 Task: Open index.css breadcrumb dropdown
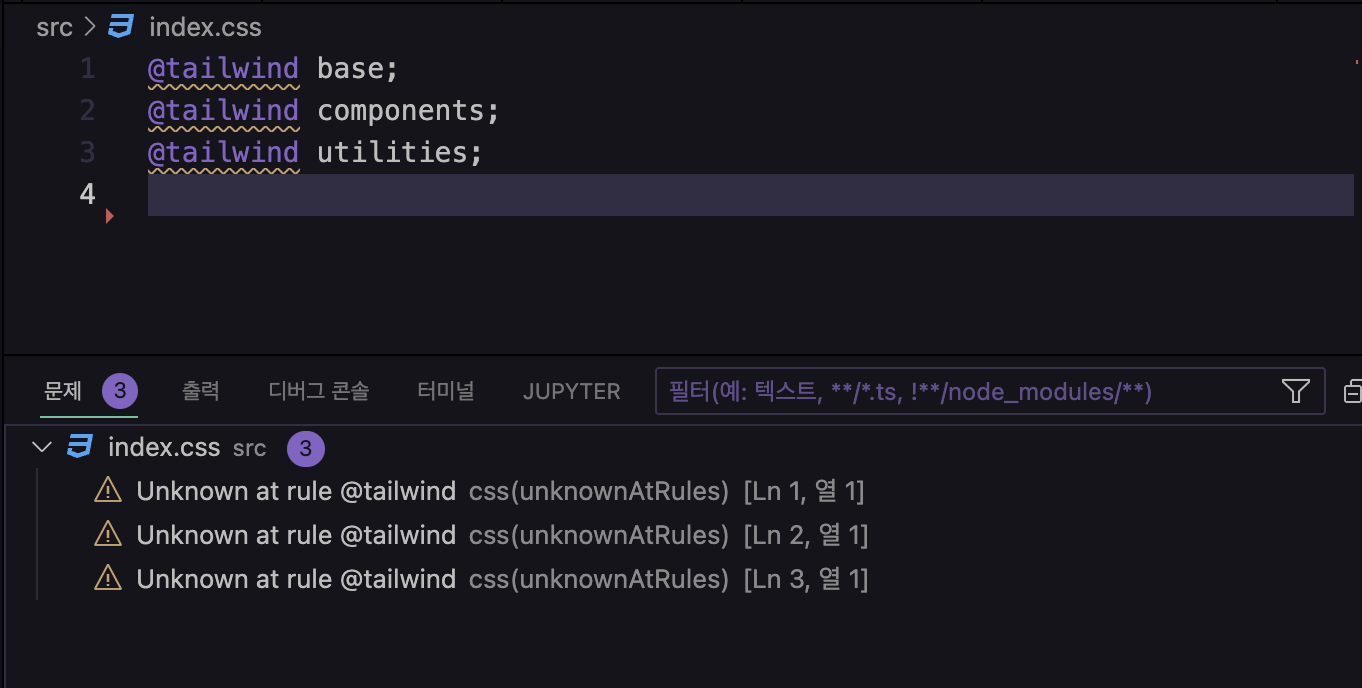(x=205, y=27)
